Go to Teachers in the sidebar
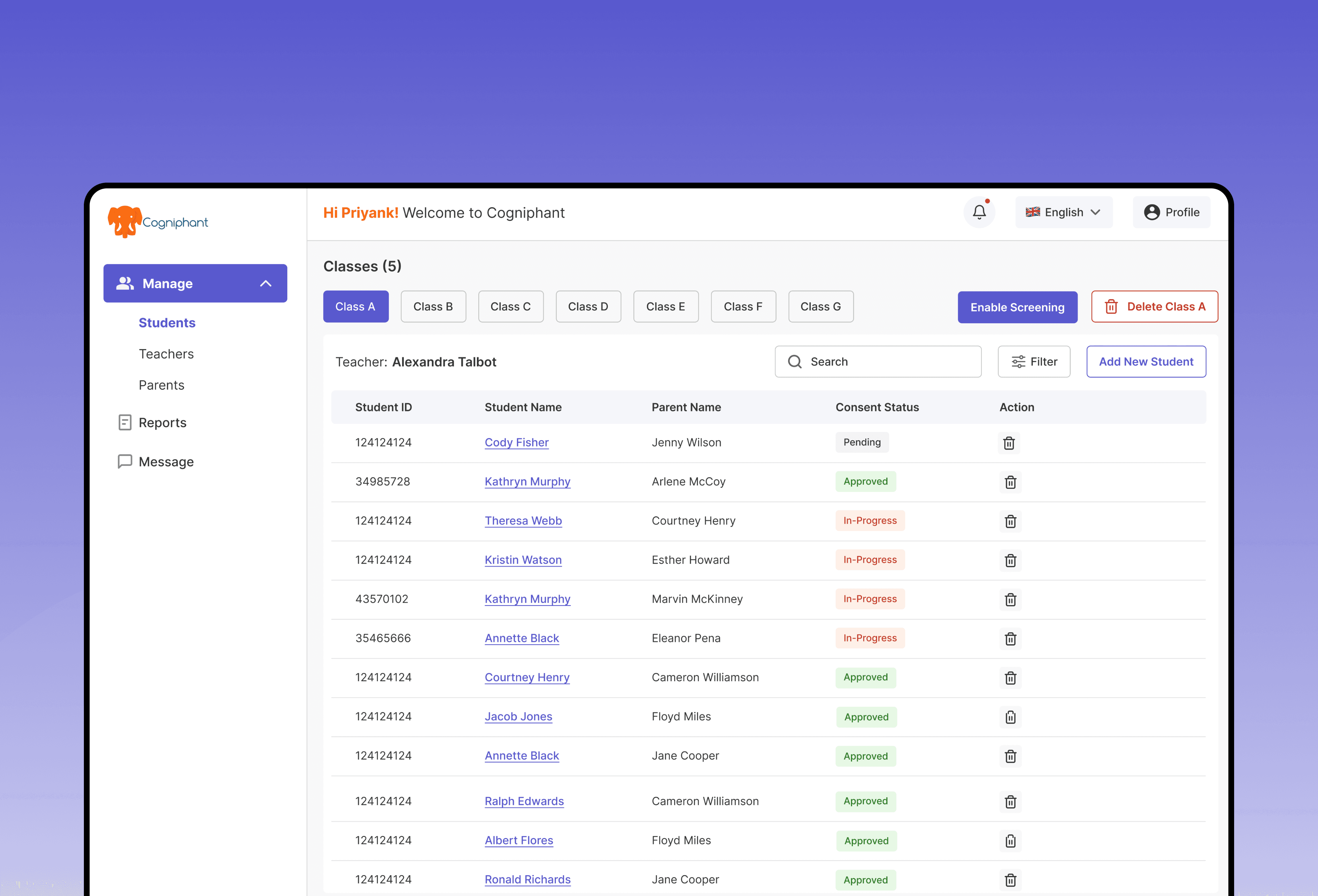 pyautogui.click(x=166, y=354)
